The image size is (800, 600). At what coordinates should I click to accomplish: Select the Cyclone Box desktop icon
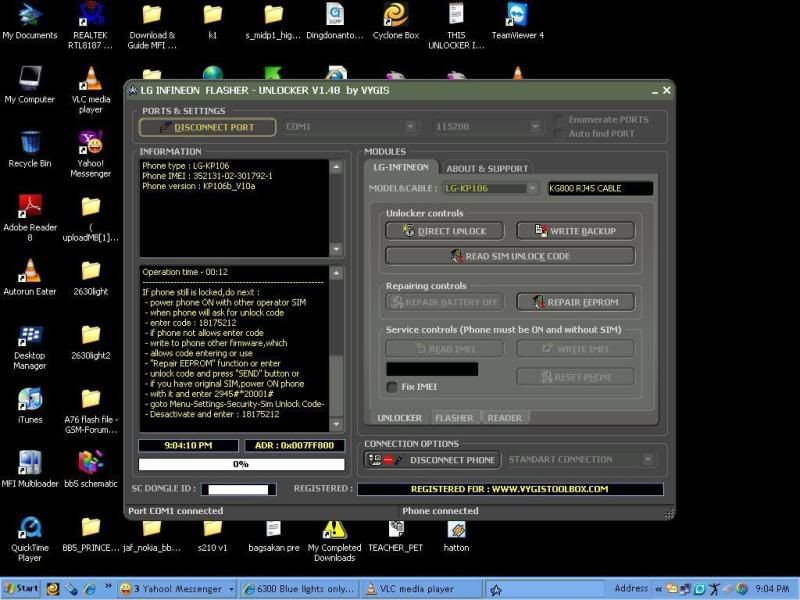point(395,21)
